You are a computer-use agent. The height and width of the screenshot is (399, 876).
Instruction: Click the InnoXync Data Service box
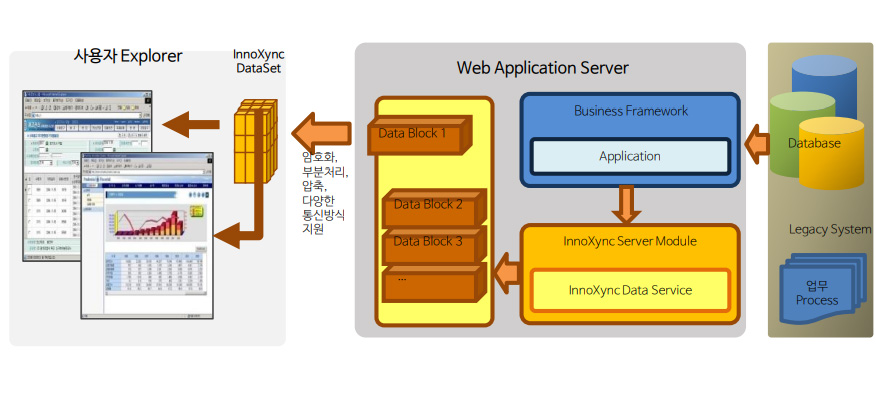(x=630, y=290)
